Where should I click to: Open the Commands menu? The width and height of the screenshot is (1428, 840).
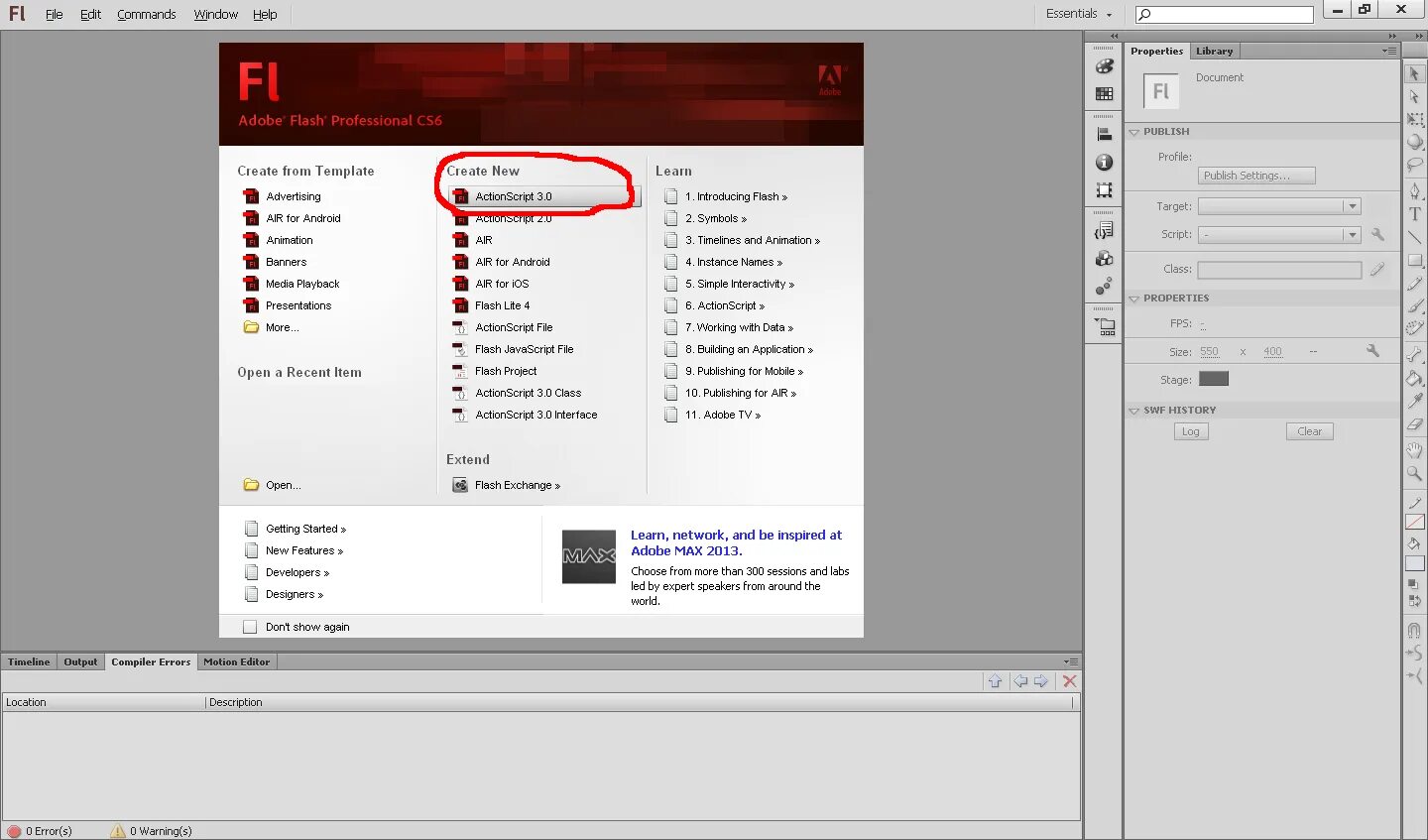147,14
